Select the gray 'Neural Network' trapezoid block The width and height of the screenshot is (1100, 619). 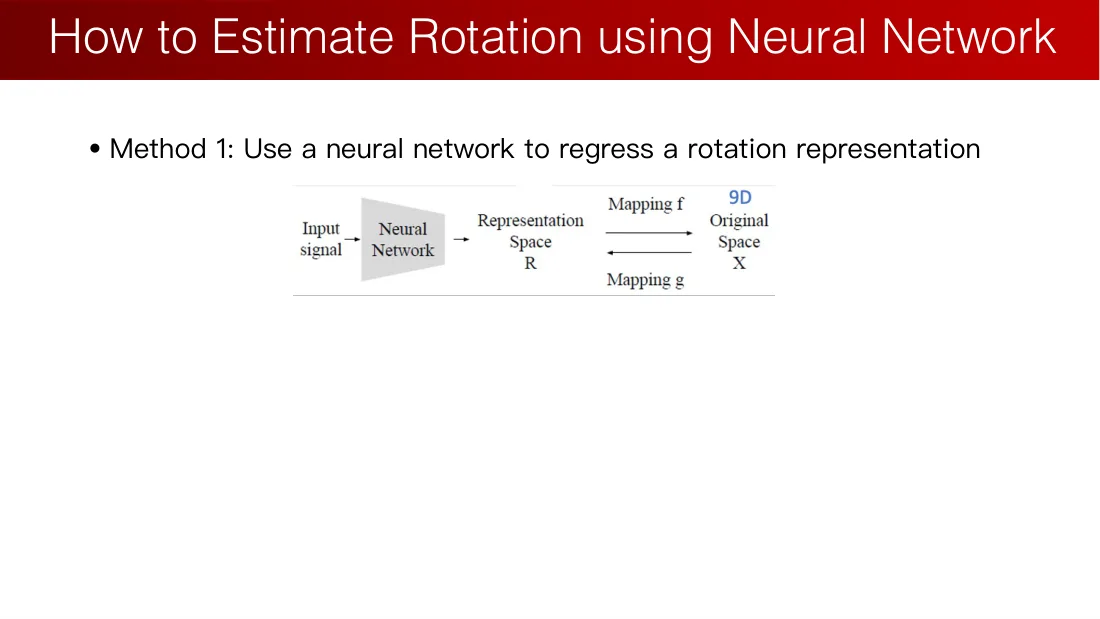pyautogui.click(x=403, y=239)
